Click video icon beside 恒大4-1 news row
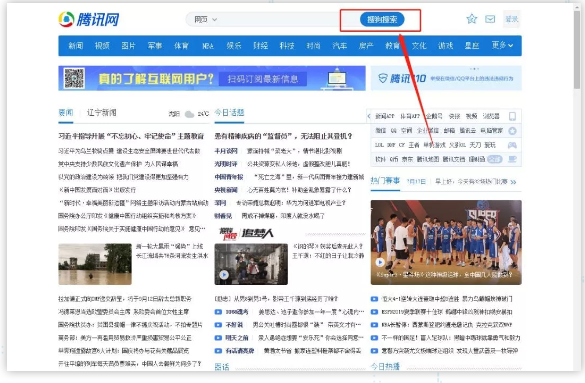585x383 pixels. pos(374,299)
